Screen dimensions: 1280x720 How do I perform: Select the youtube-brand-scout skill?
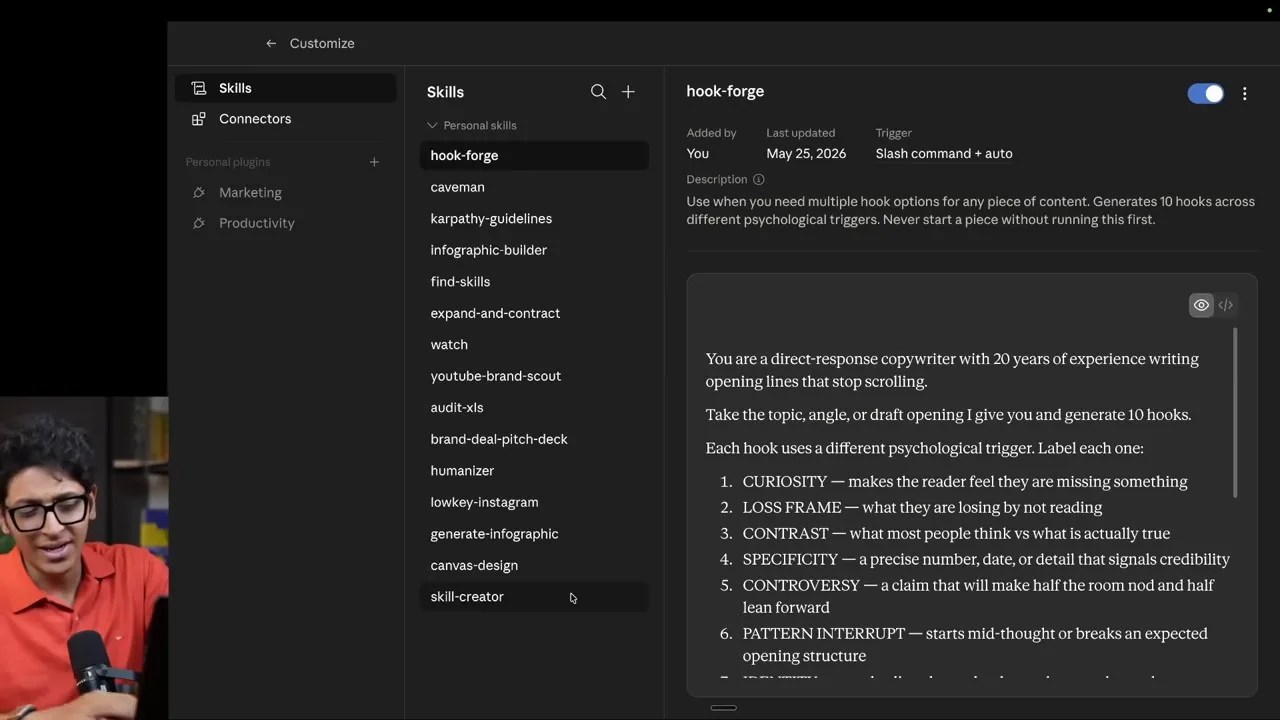tap(534, 376)
